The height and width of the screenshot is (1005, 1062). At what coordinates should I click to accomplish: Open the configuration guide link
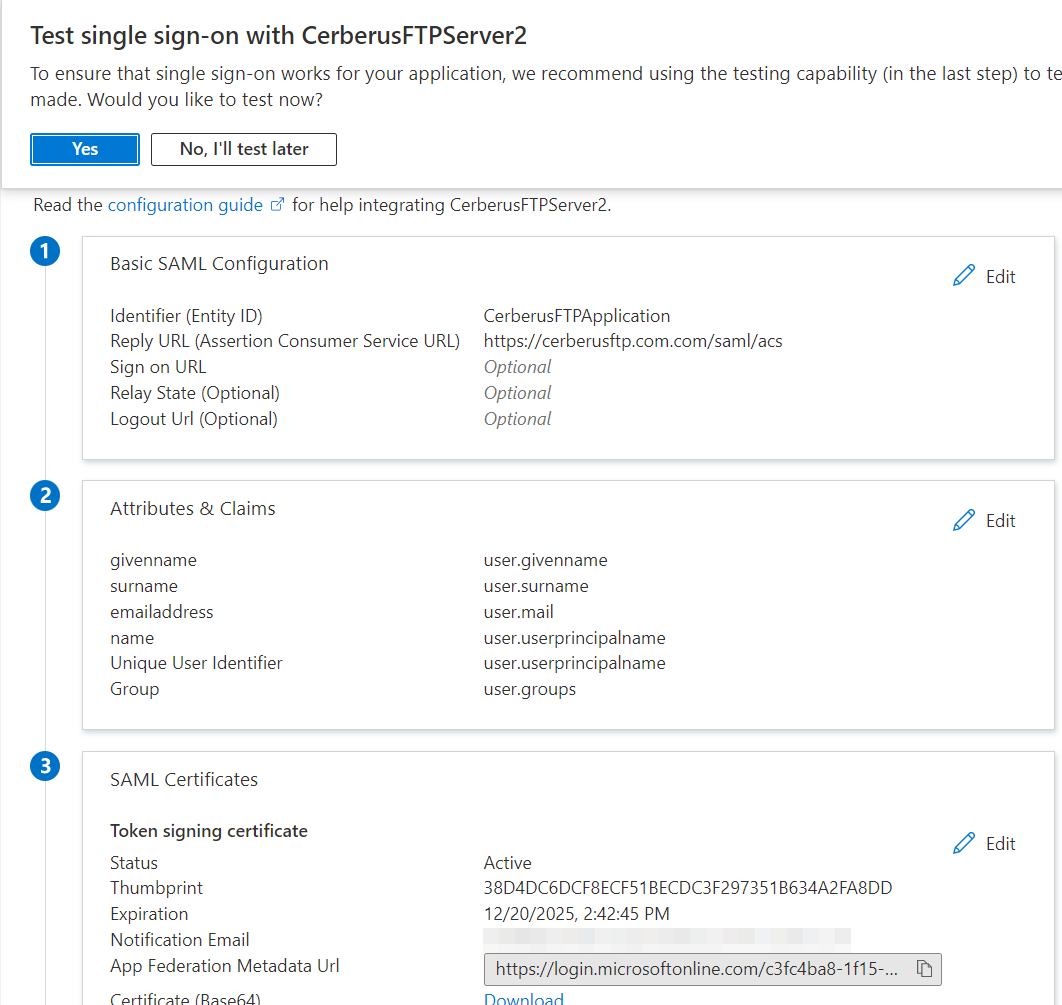click(x=185, y=205)
